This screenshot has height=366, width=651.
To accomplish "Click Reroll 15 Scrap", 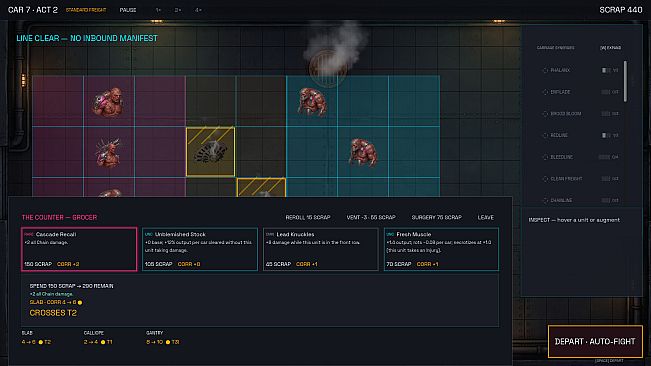I will (308, 217).
